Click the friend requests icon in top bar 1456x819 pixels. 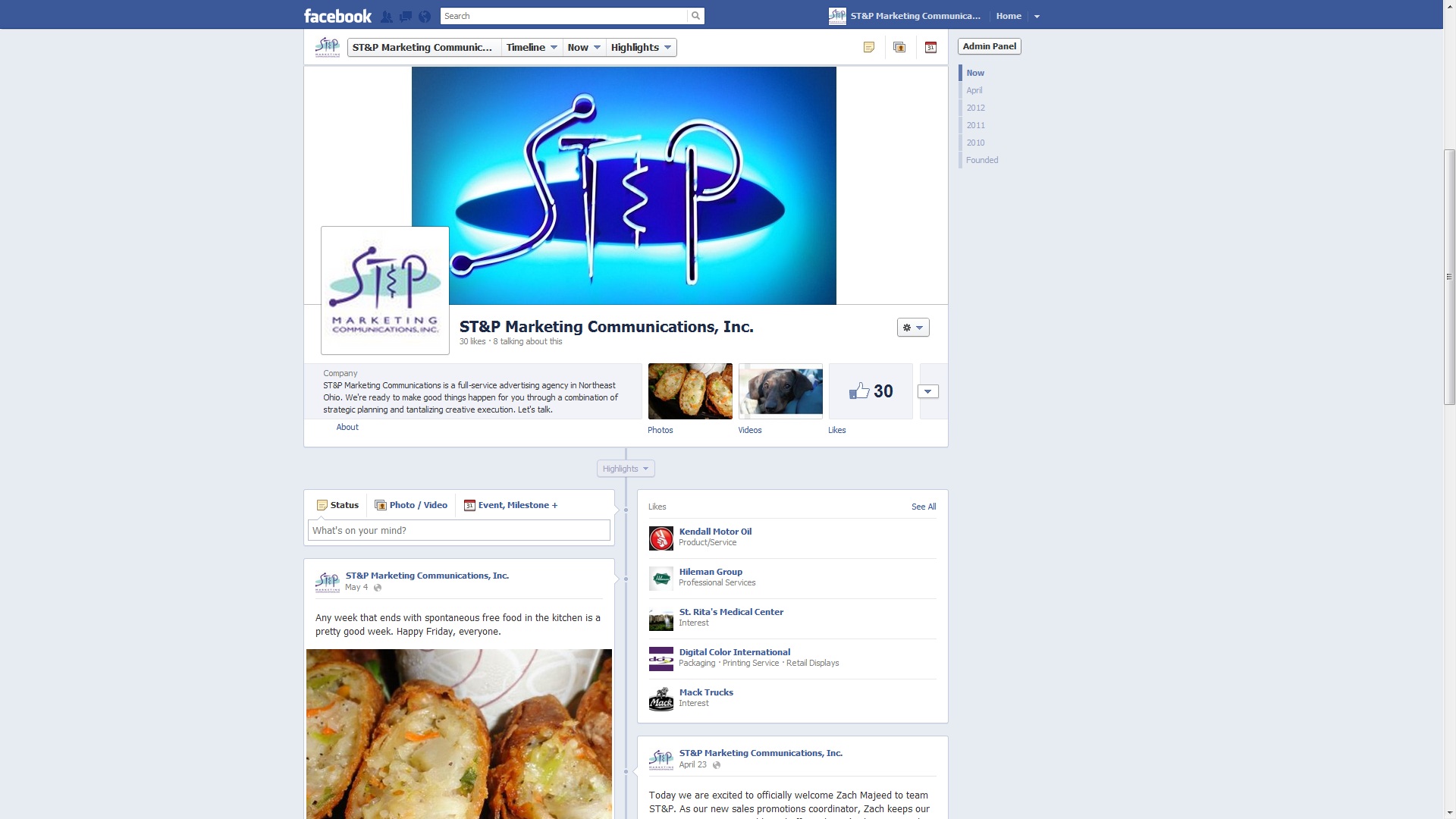coord(387,16)
